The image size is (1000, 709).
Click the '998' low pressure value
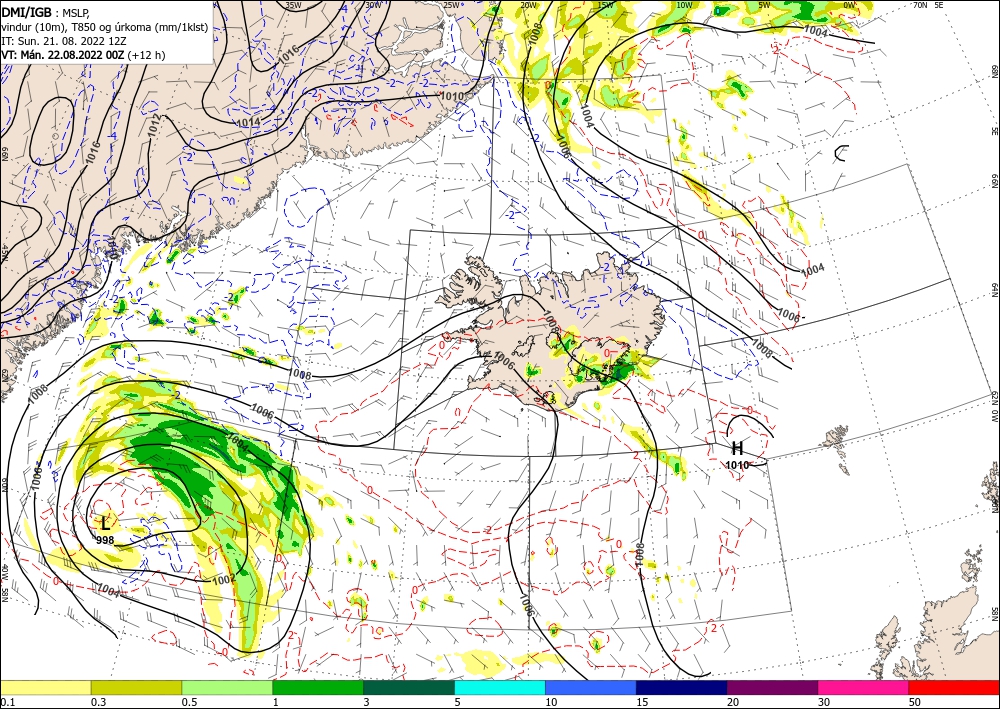pos(105,540)
